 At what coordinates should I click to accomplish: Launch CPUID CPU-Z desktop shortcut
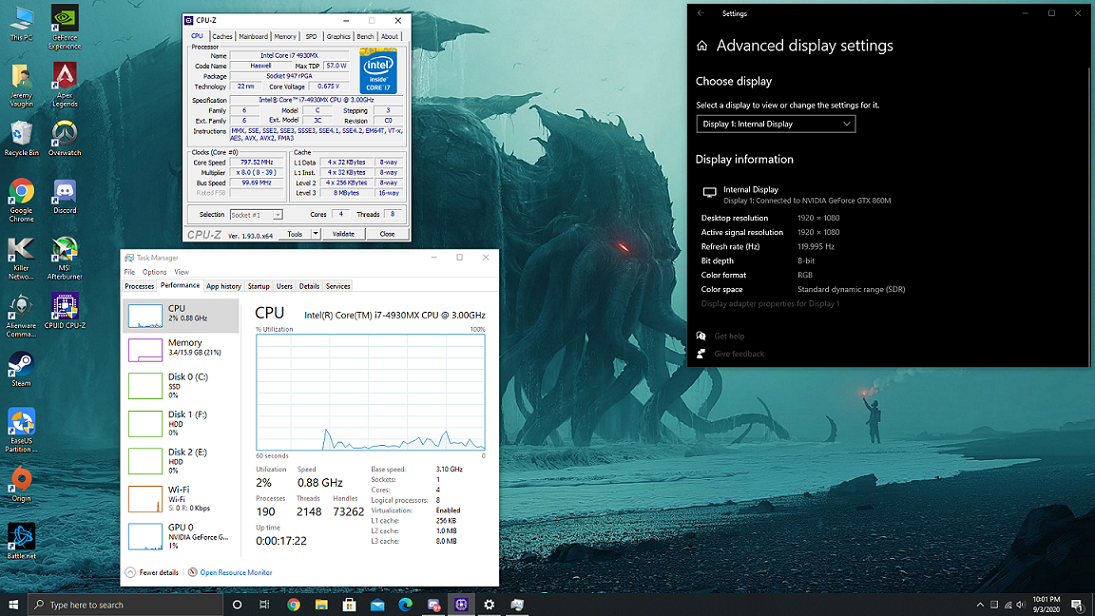[65, 311]
